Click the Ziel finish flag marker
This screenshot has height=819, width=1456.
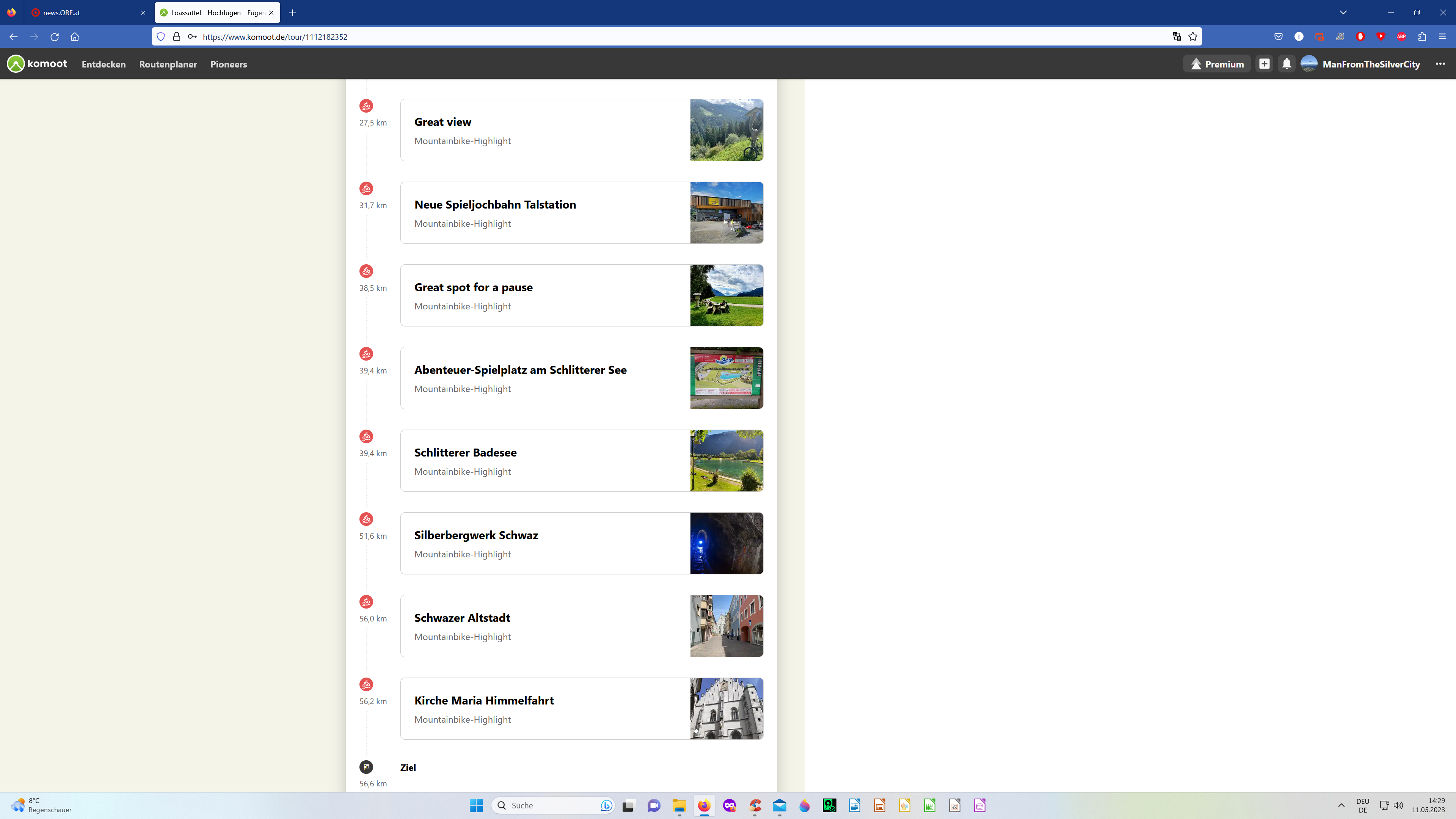coord(366,767)
